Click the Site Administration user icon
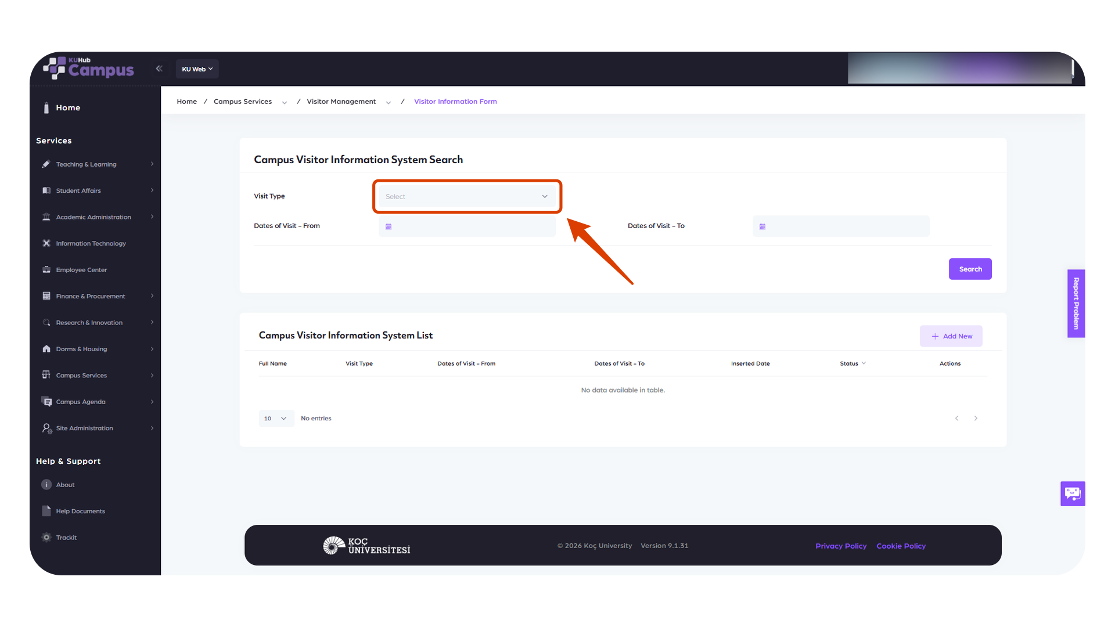Screen dimensions: 1115x627 pos(47,428)
